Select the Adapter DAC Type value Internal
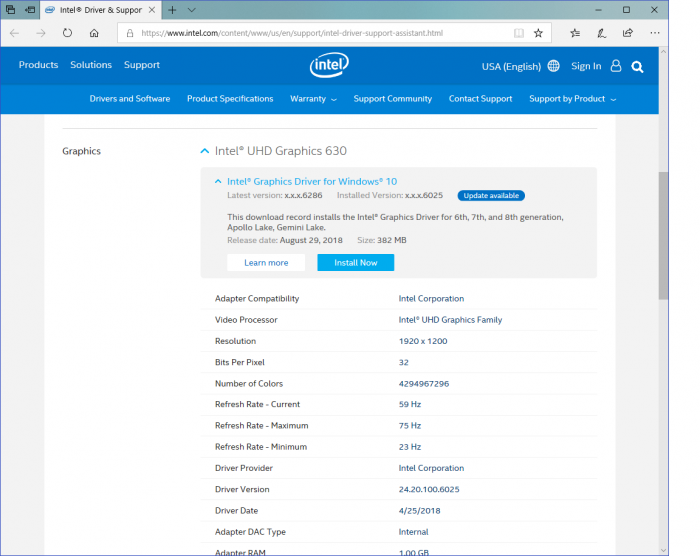 click(413, 532)
